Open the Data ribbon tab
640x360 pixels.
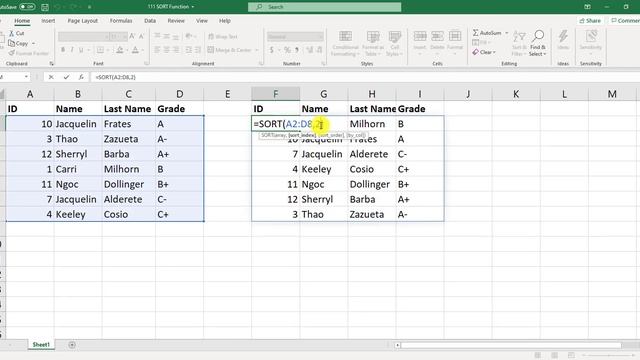point(150,21)
